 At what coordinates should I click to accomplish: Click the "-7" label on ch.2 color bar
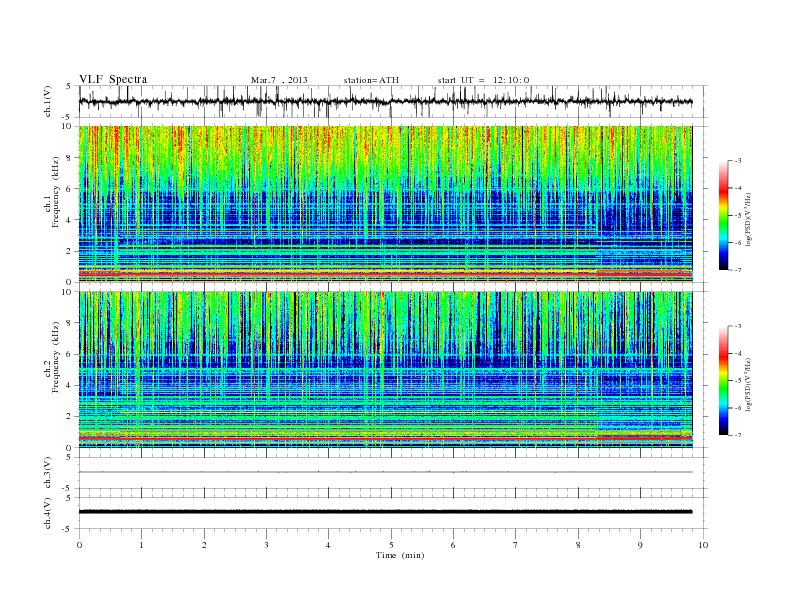(x=737, y=435)
